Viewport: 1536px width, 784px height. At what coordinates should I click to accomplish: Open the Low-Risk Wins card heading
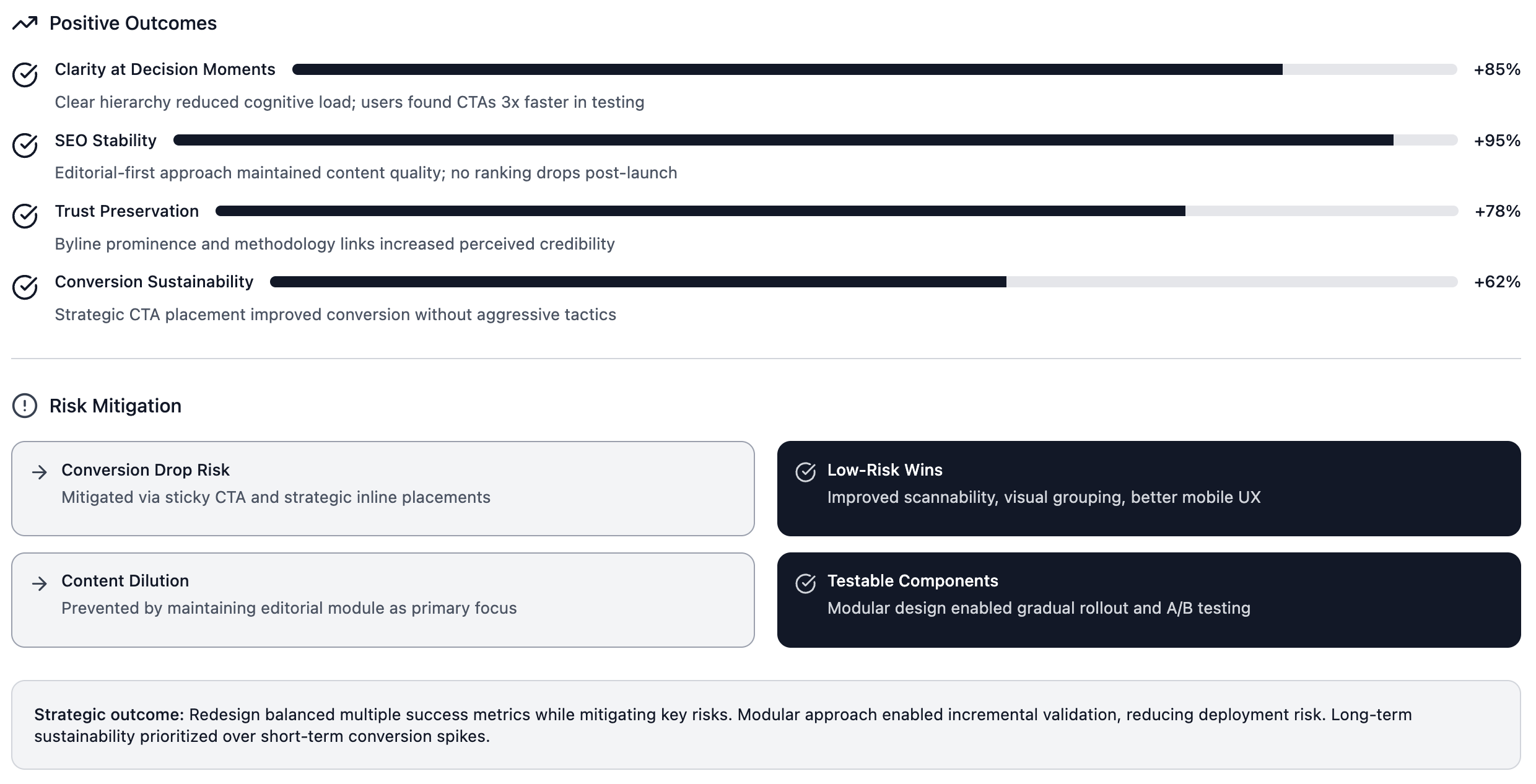[884, 470]
